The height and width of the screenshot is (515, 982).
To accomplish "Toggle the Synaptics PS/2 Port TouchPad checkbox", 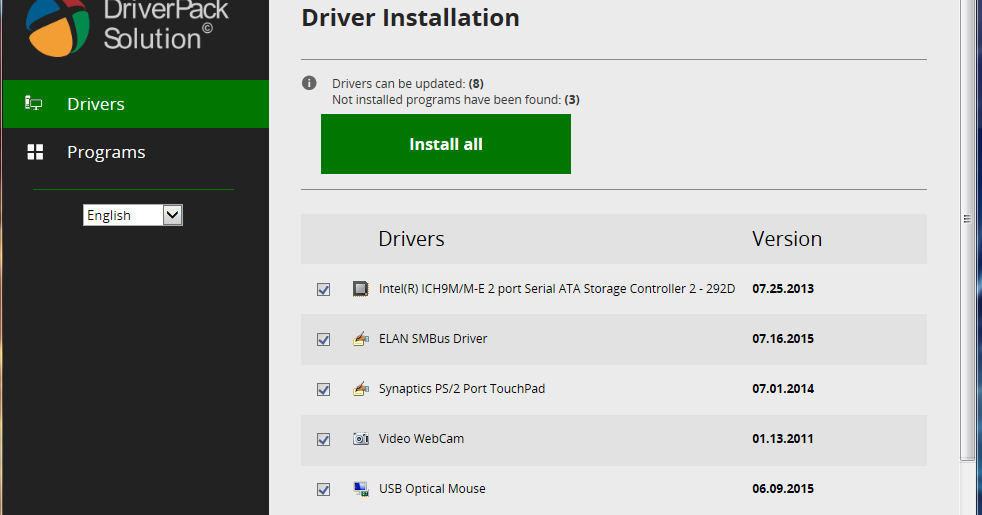I will [x=323, y=390].
